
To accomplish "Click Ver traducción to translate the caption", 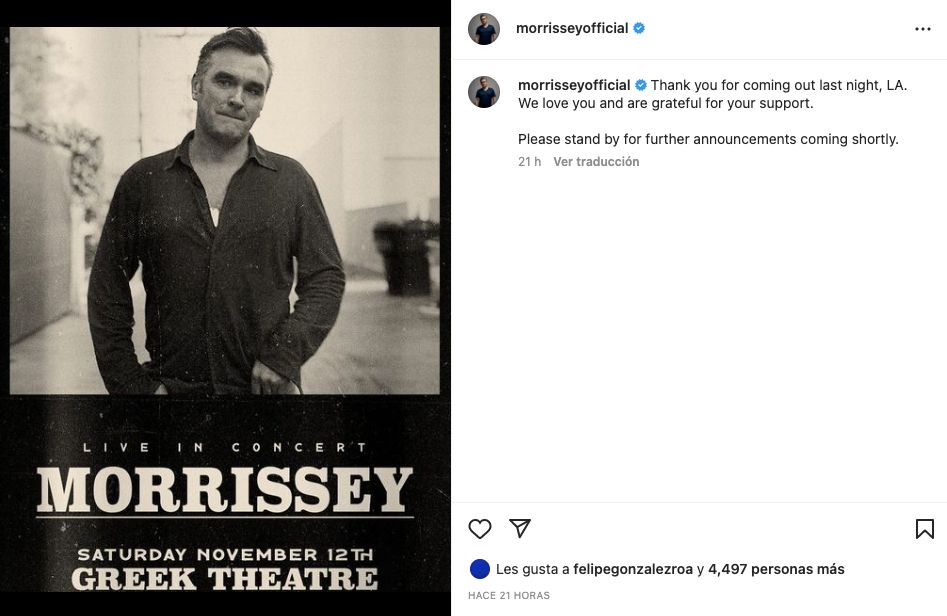I will click(x=596, y=161).
